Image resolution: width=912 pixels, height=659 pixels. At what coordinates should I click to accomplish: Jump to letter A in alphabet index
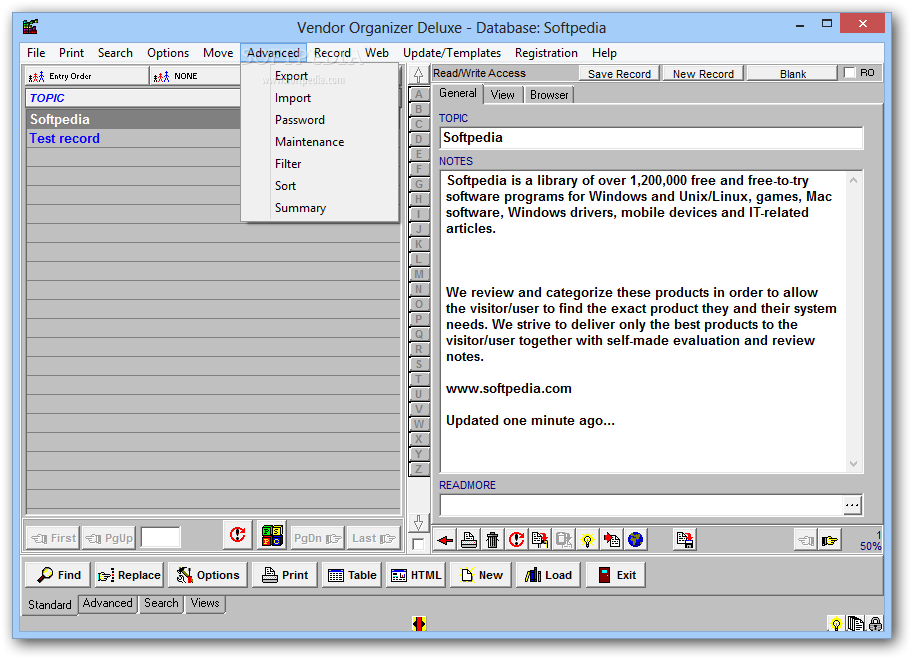[x=418, y=94]
